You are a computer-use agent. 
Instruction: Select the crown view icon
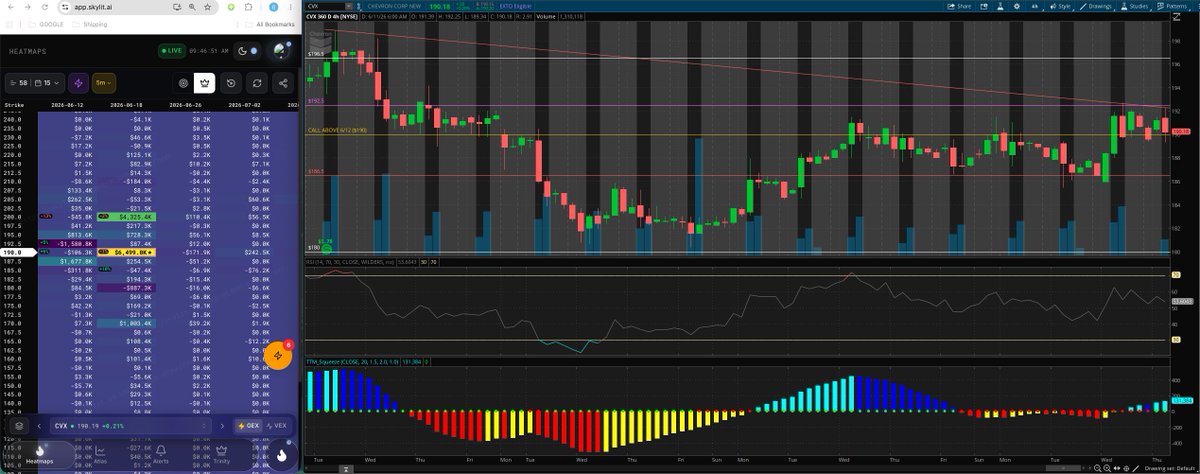click(x=204, y=83)
